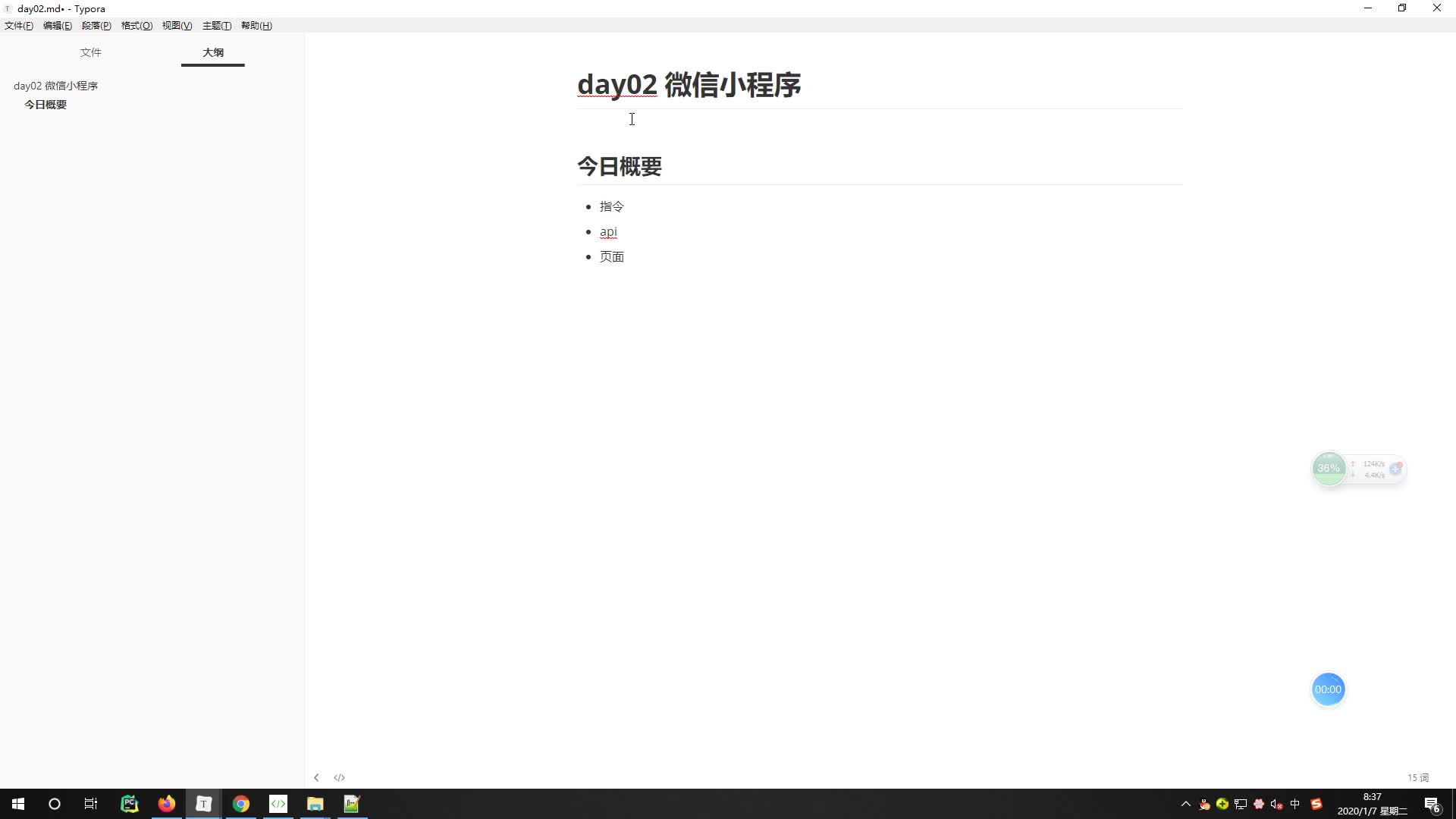The width and height of the screenshot is (1456, 819).
Task: Click the blue 00:00 recording timer
Action: point(1328,689)
